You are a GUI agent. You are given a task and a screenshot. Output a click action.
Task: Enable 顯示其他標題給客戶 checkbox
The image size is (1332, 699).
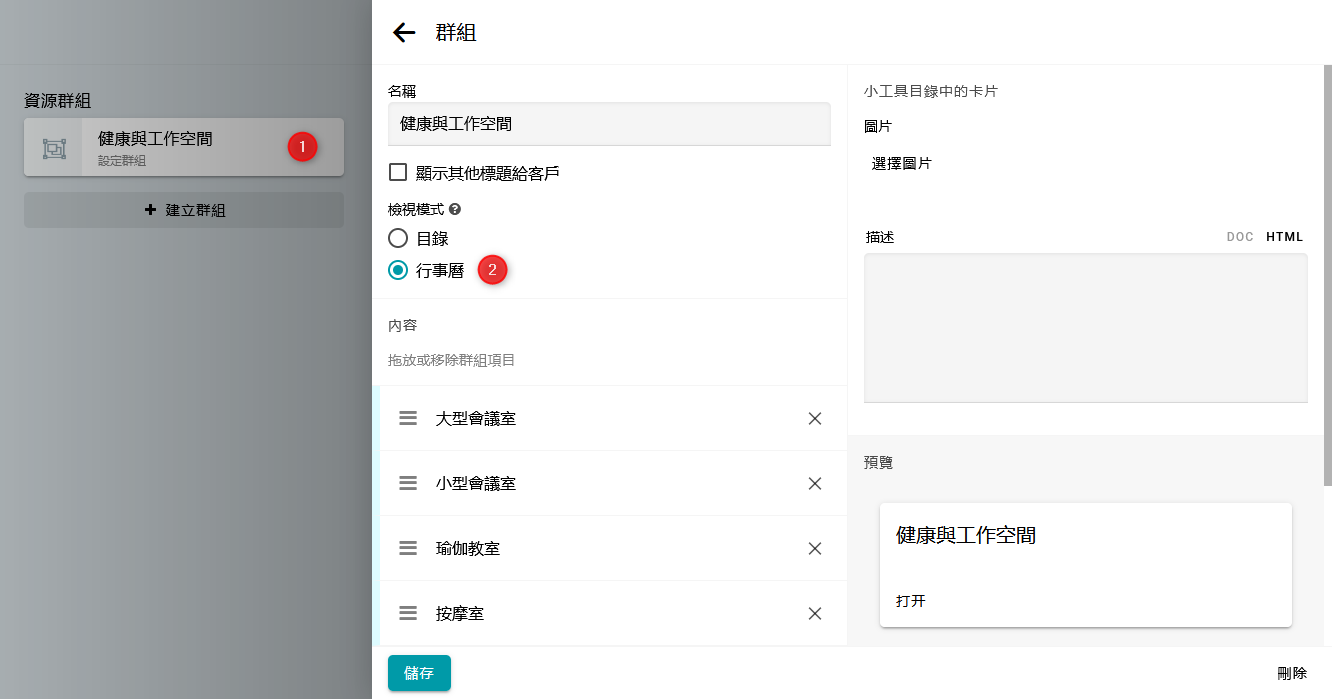[398, 172]
